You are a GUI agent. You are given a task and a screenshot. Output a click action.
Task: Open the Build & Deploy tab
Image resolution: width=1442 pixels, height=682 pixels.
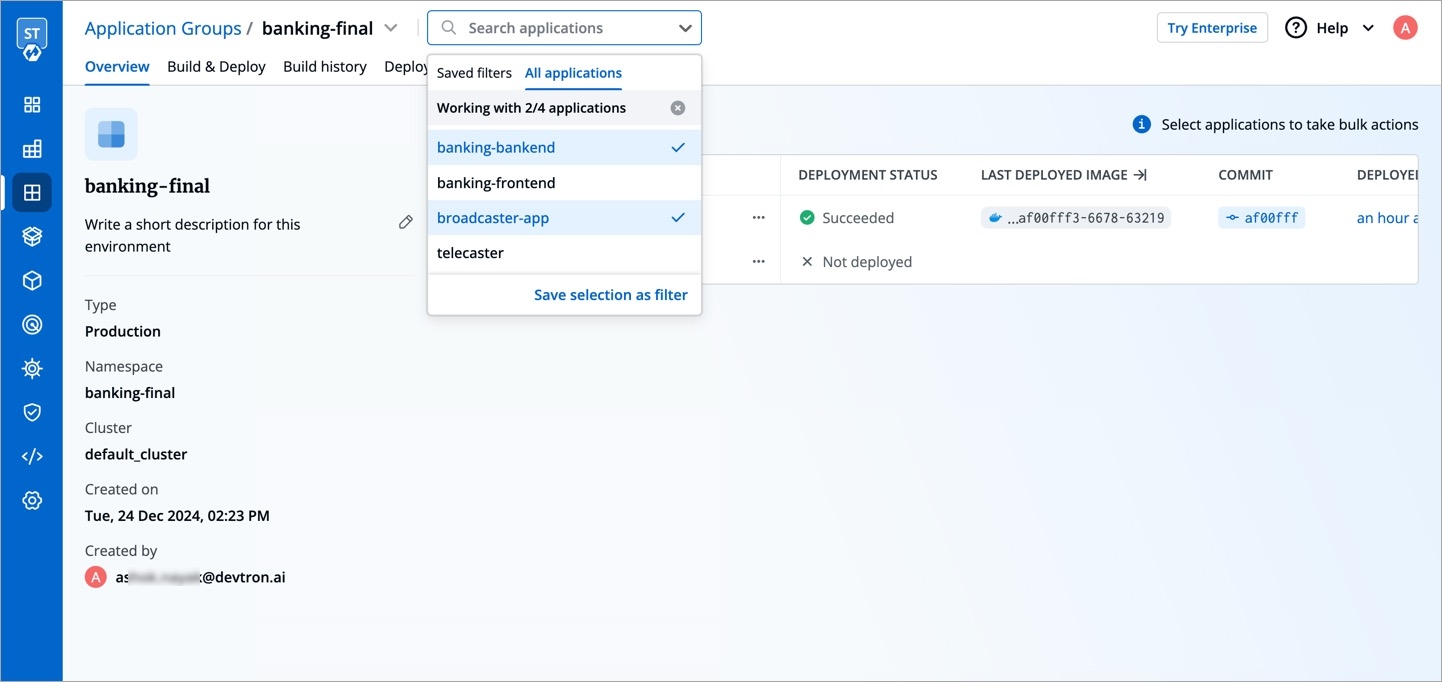point(216,67)
